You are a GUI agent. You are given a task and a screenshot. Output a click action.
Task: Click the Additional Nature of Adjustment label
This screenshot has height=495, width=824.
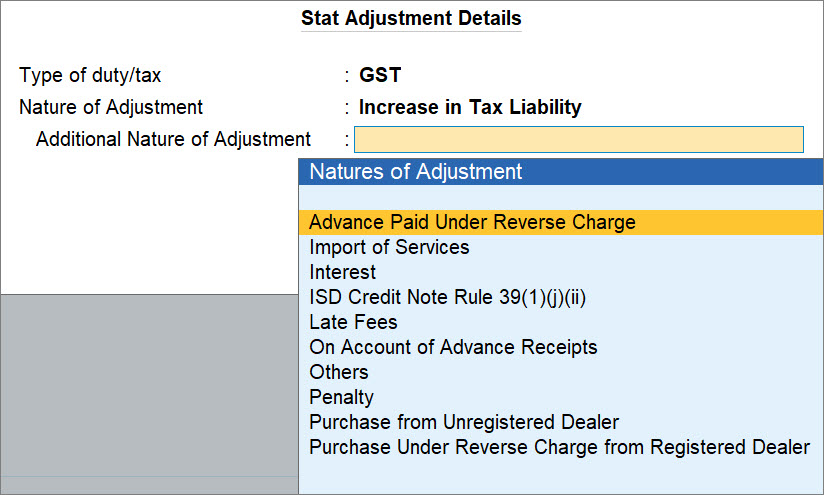coord(173,139)
